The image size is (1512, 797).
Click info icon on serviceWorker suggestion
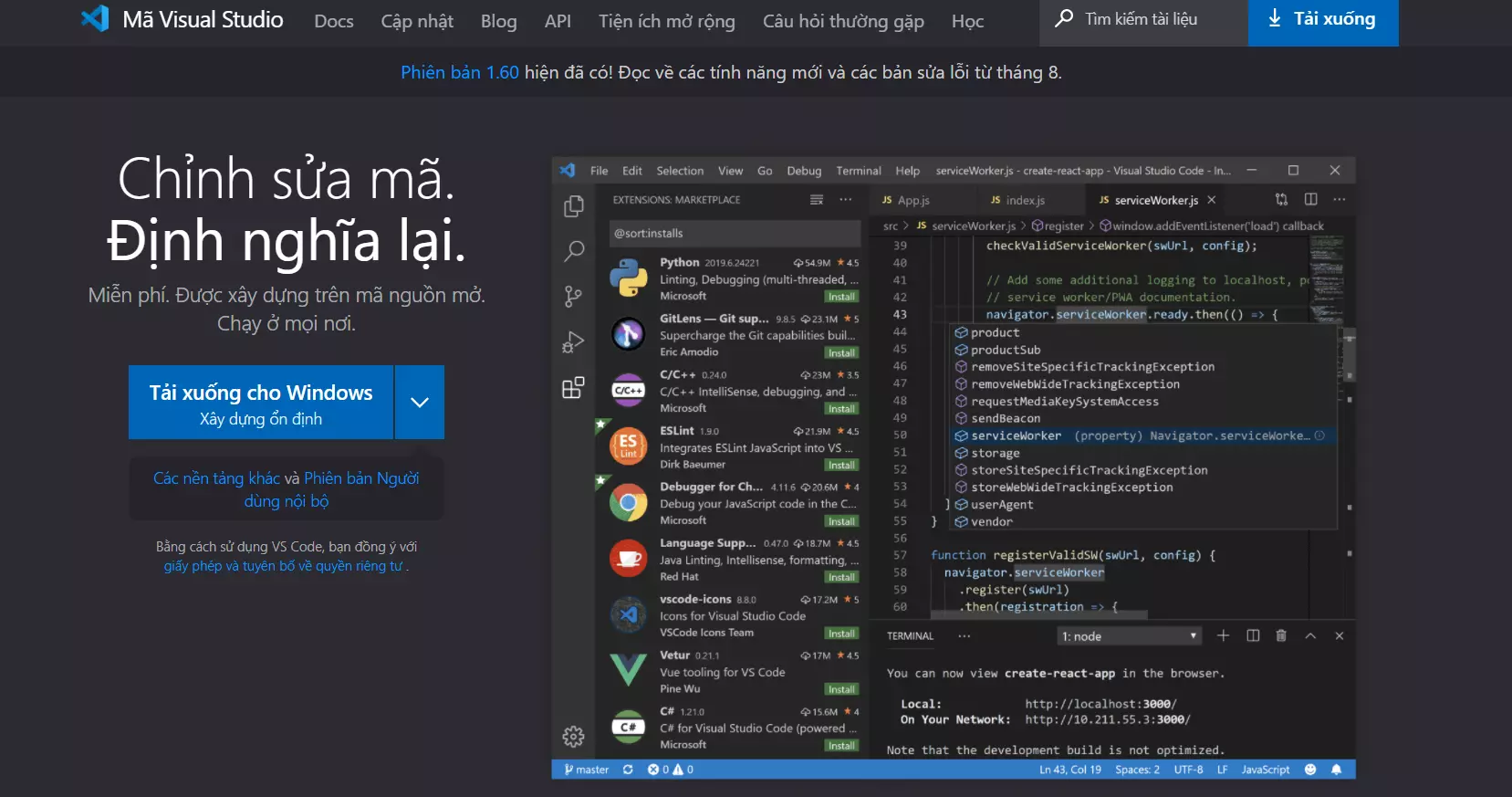click(1319, 435)
